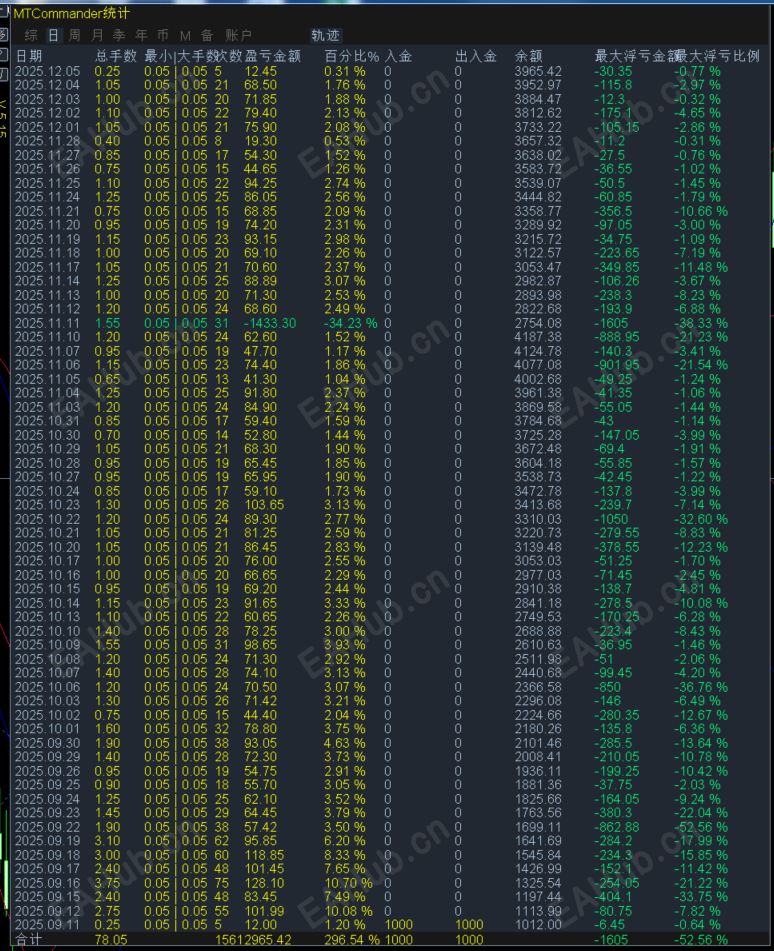Select the 2025.12.04 date cell
The height and width of the screenshot is (951, 774).
click(x=47, y=86)
